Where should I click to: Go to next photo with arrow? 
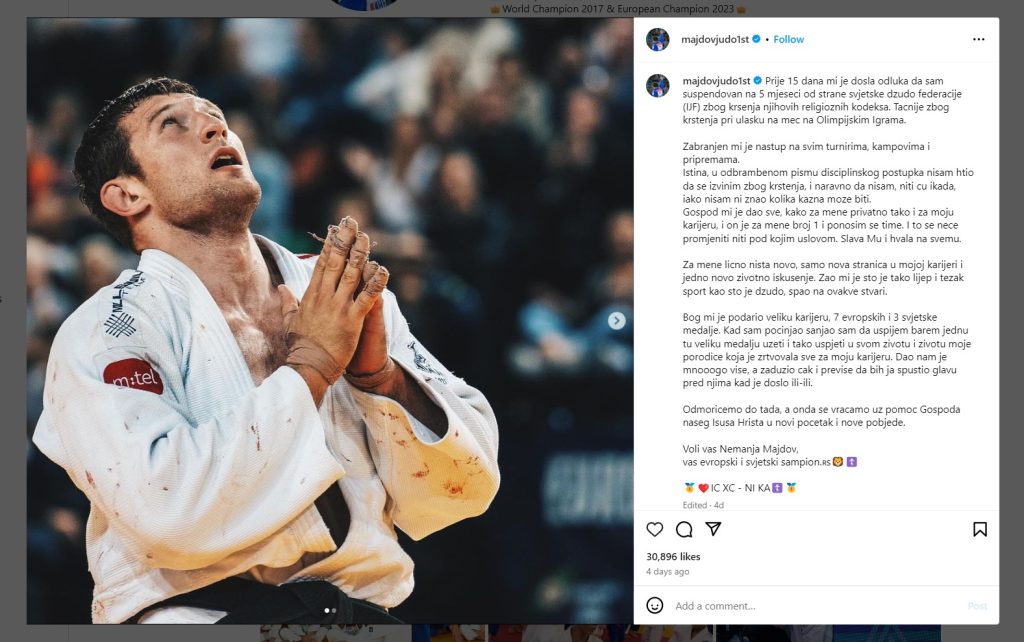[x=616, y=320]
